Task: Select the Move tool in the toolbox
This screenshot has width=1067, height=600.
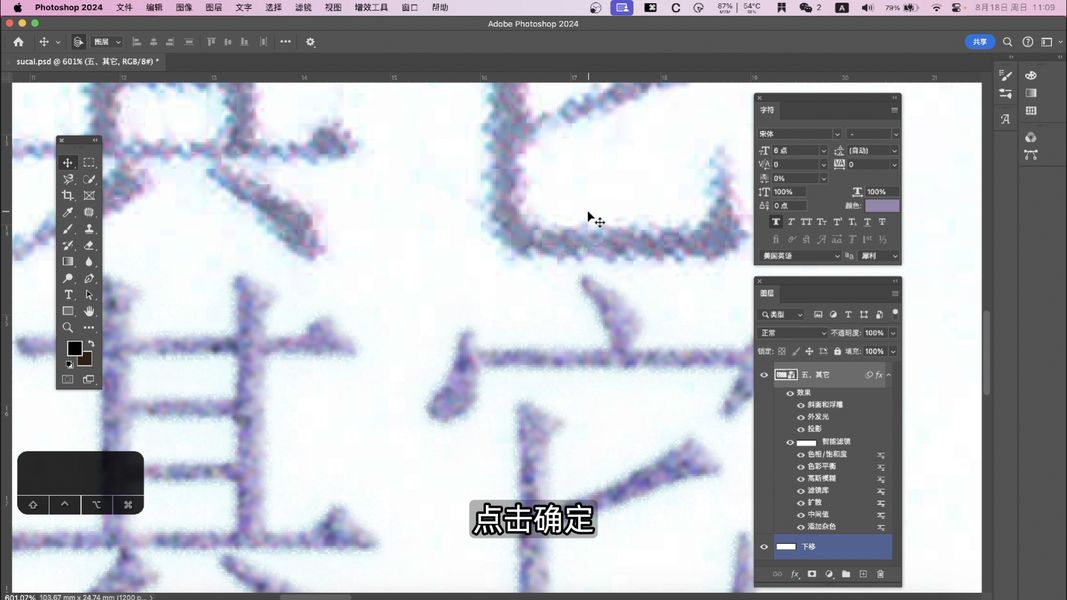Action: [x=67, y=163]
